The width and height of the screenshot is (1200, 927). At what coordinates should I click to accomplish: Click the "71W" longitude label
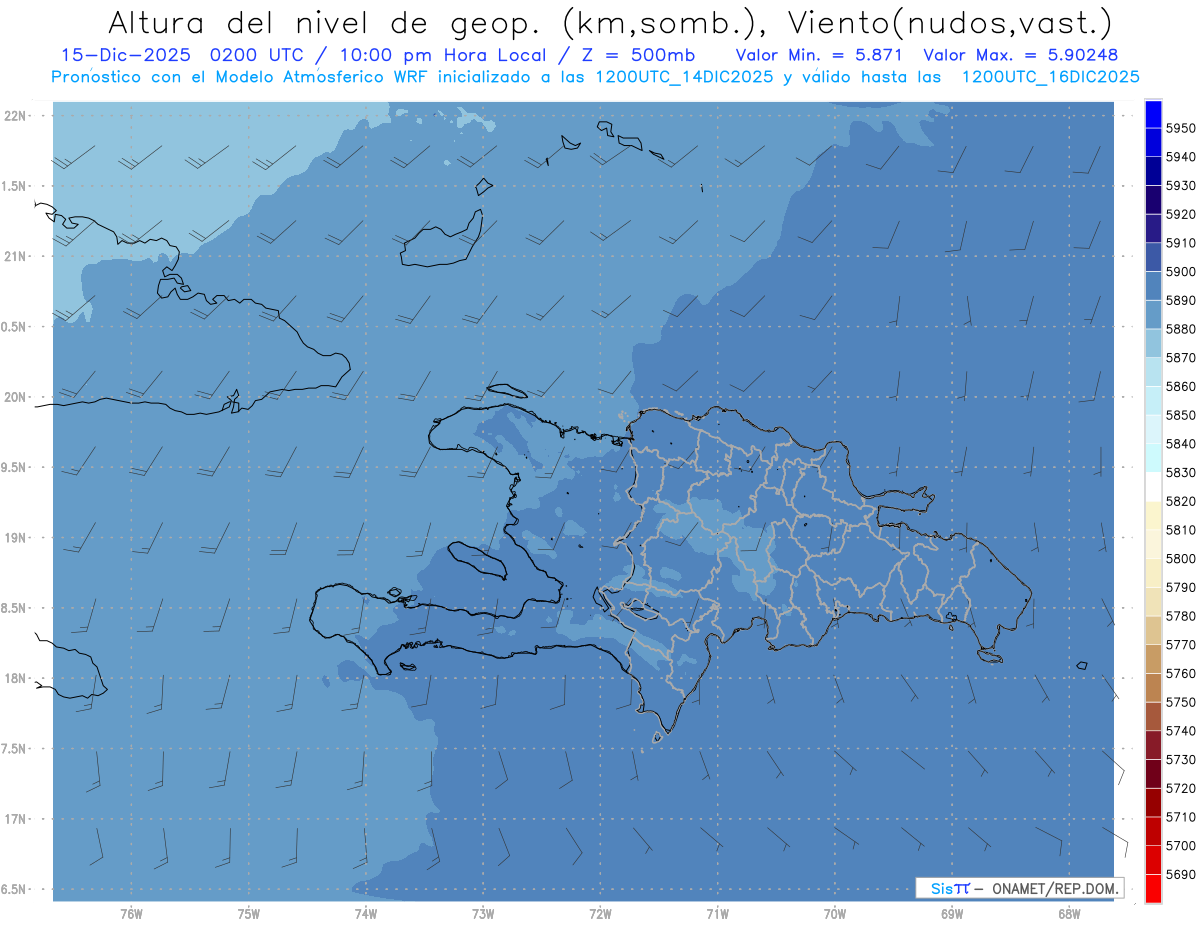(717, 913)
